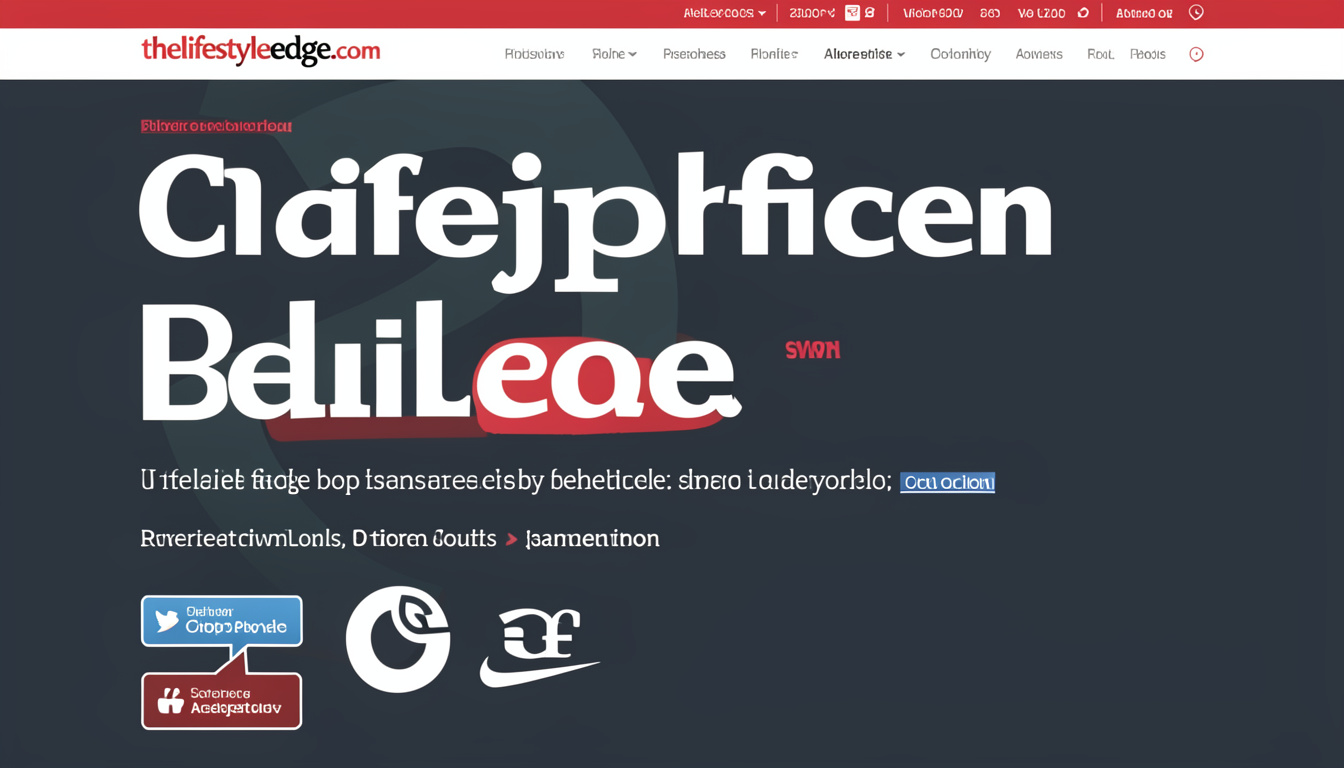Image resolution: width=1344 pixels, height=768 pixels.
Task: Open the Roine dropdown menu
Action: (x=614, y=54)
